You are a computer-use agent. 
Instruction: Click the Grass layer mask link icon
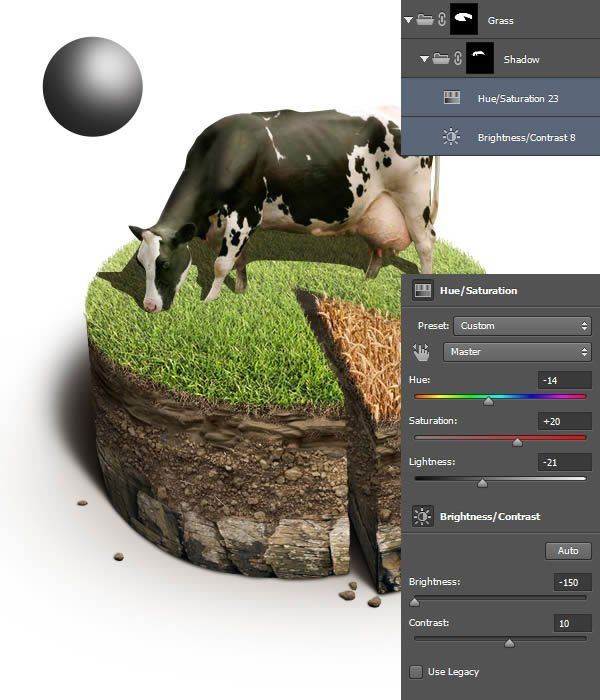[x=442, y=20]
